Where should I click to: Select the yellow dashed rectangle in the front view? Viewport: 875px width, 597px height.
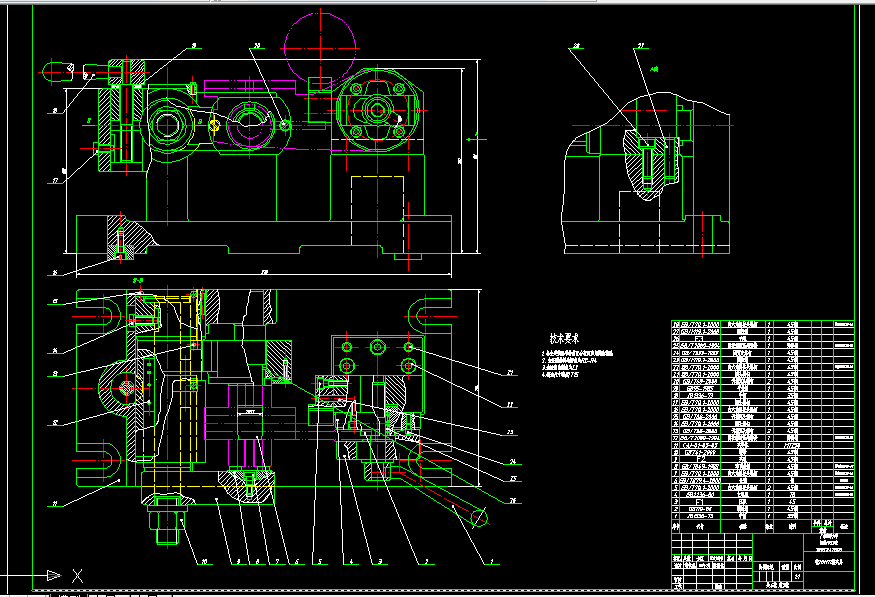[377, 210]
